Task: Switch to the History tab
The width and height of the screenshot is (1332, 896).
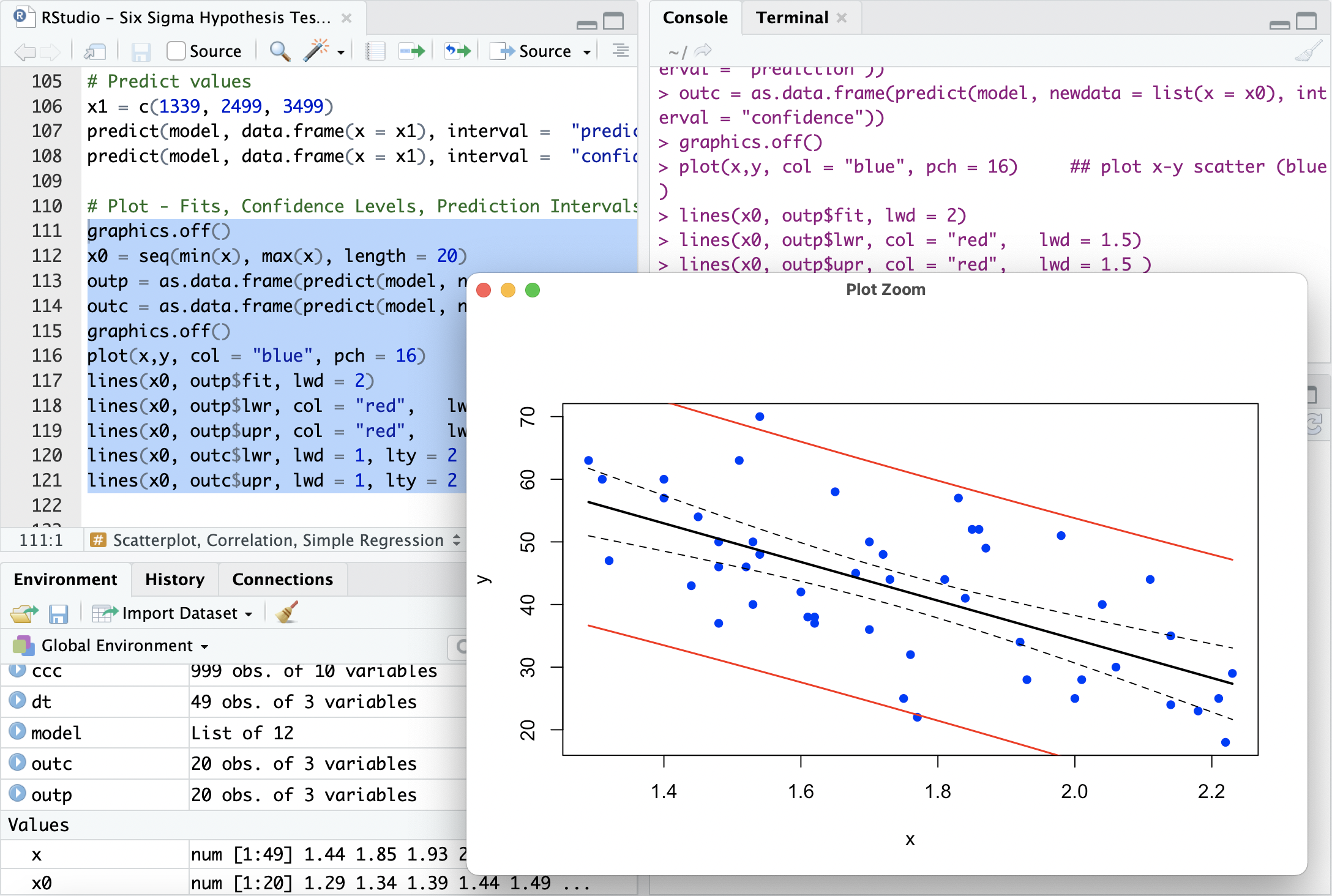Action: point(174,579)
